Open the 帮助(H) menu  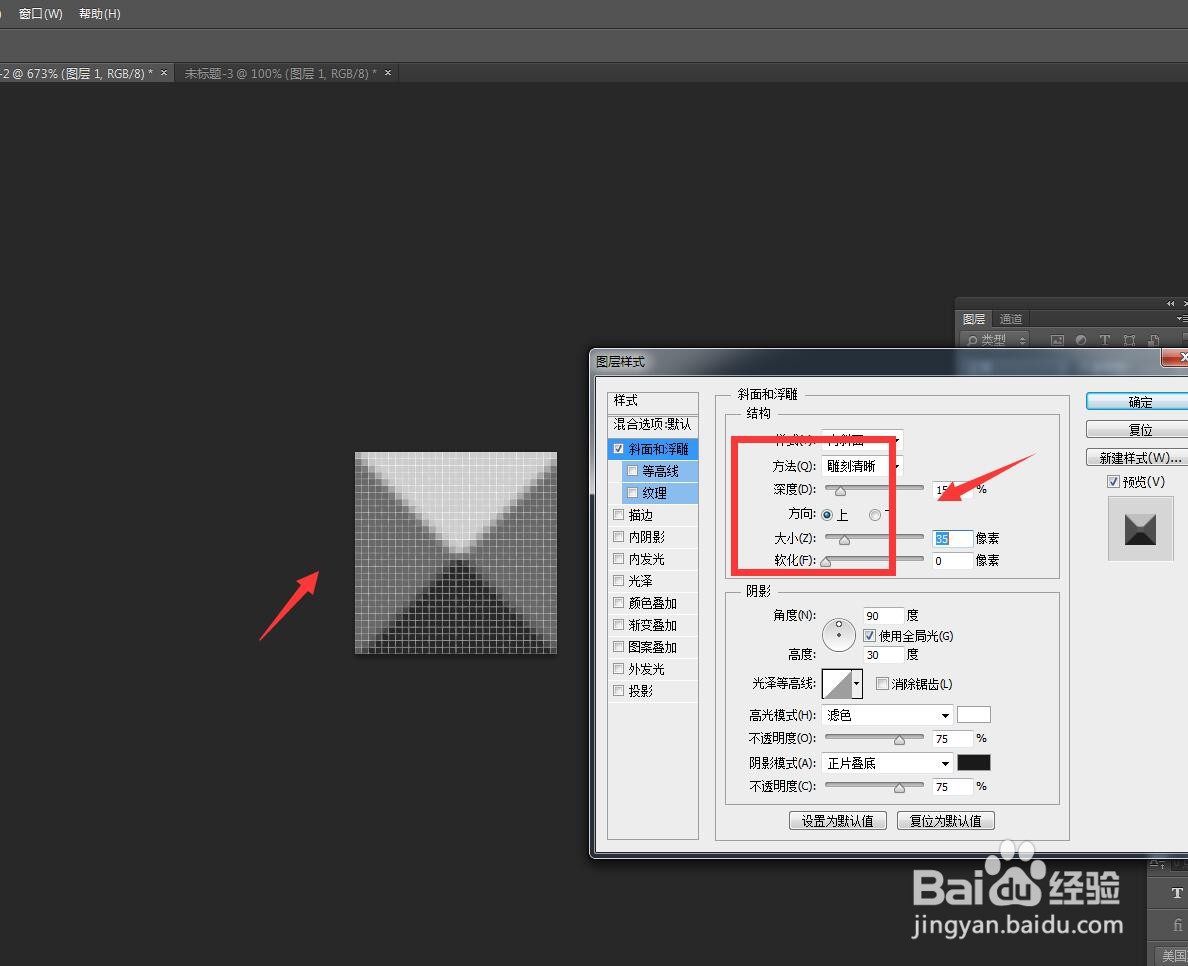click(x=99, y=14)
